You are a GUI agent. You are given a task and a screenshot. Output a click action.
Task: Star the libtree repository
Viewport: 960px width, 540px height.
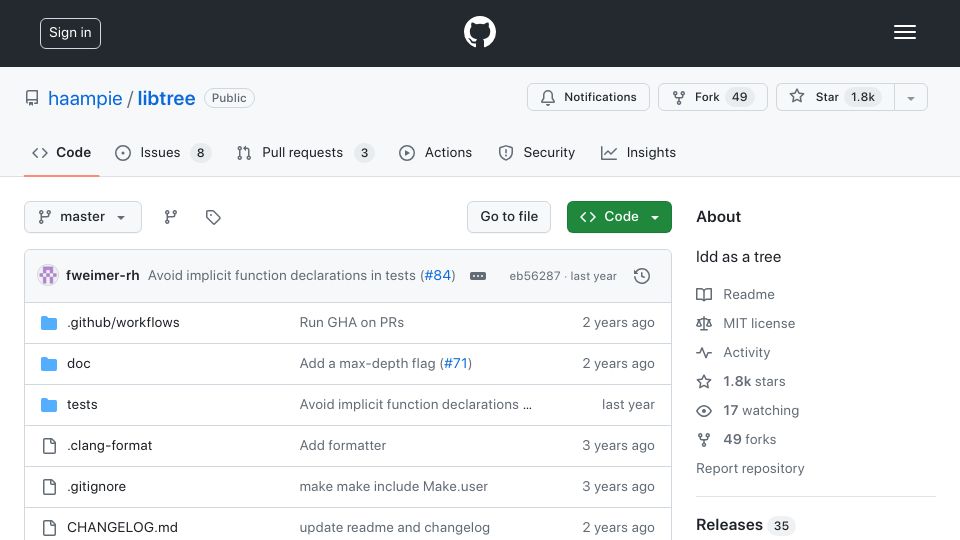pyautogui.click(x=835, y=97)
